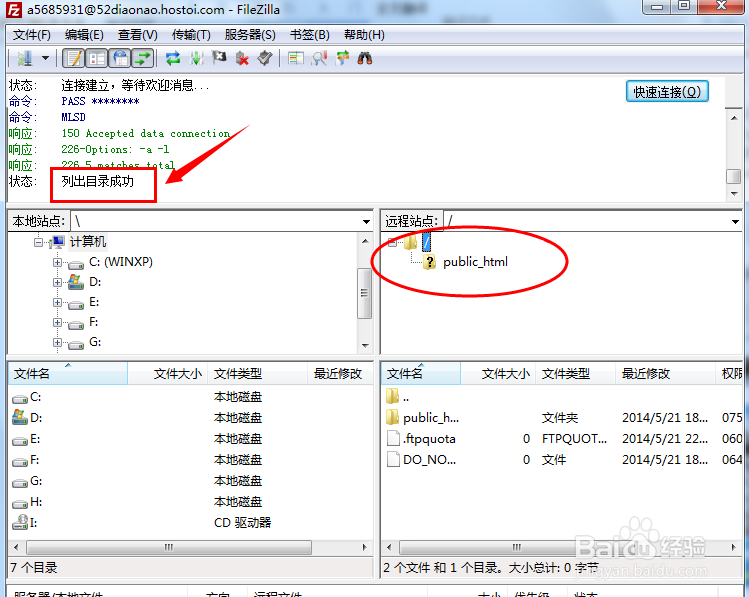Refresh file and folder lists
The width and height of the screenshot is (749, 597).
point(172,59)
